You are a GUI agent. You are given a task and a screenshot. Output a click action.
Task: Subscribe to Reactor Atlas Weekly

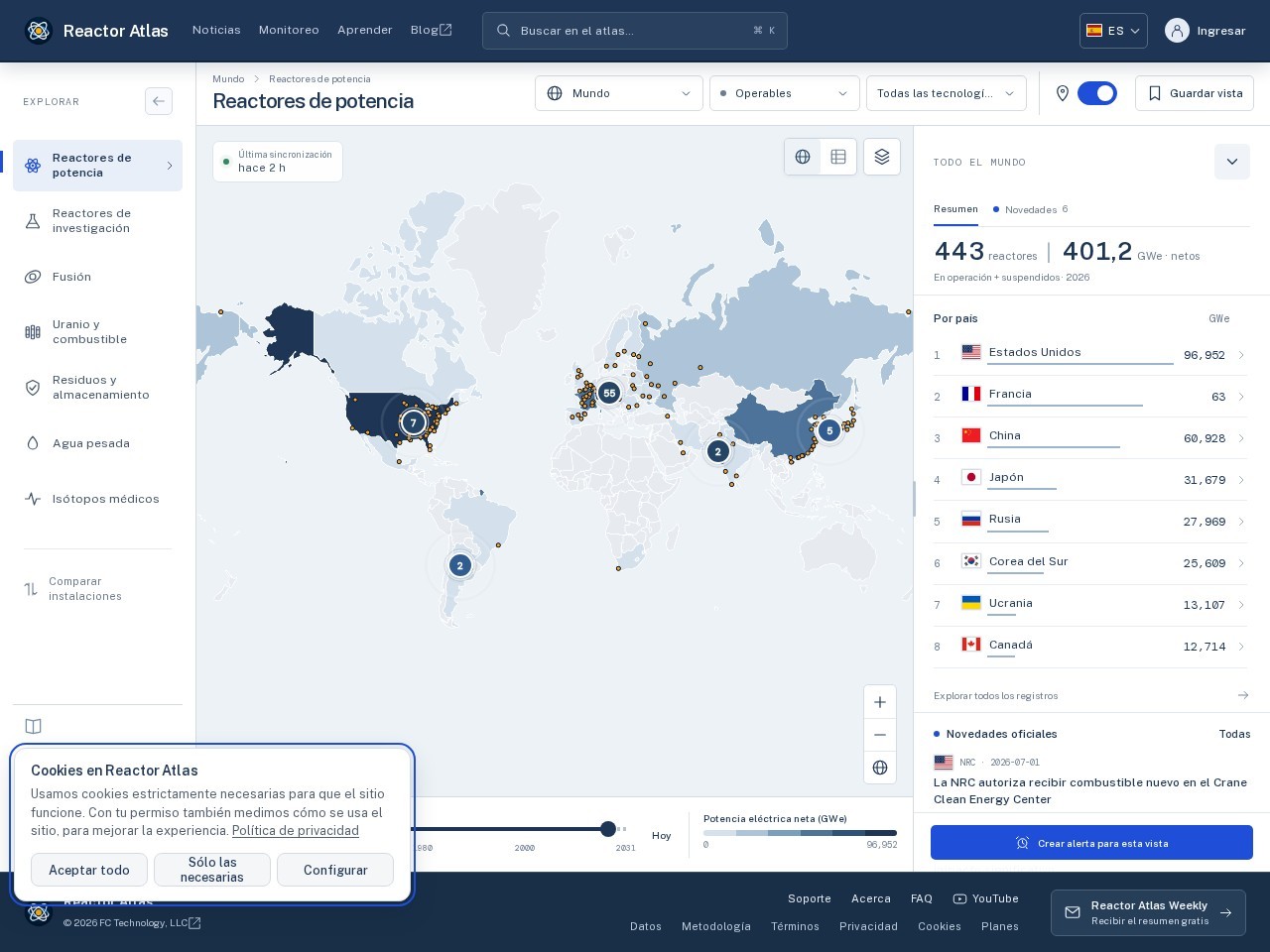pos(1148,912)
